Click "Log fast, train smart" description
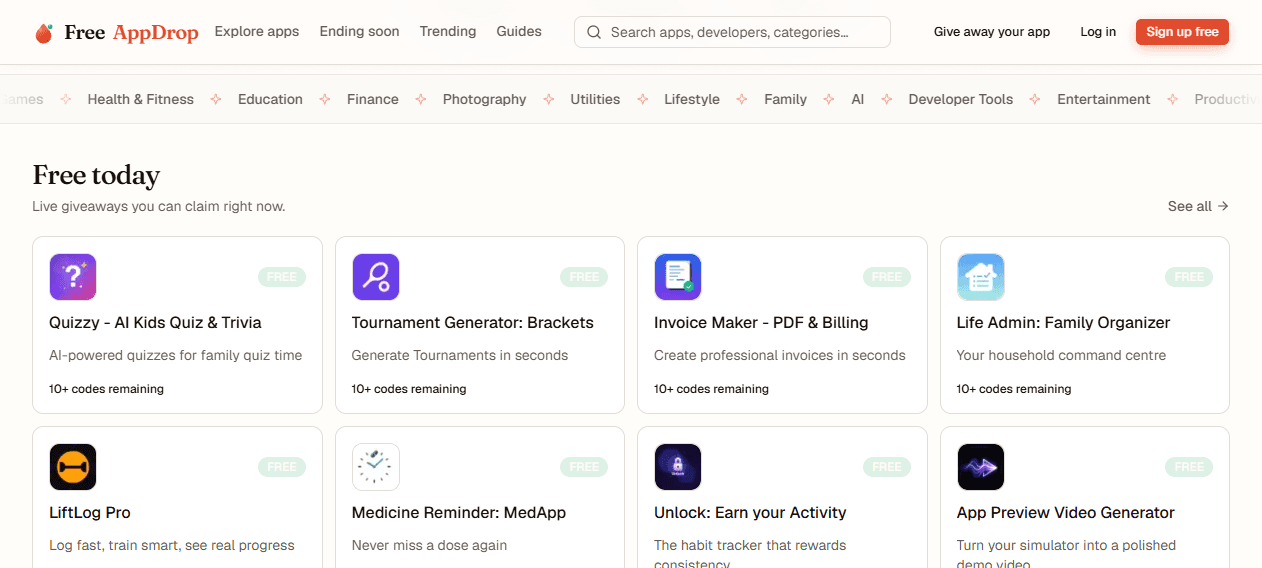The image size is (1262, 568). (172, 545)
